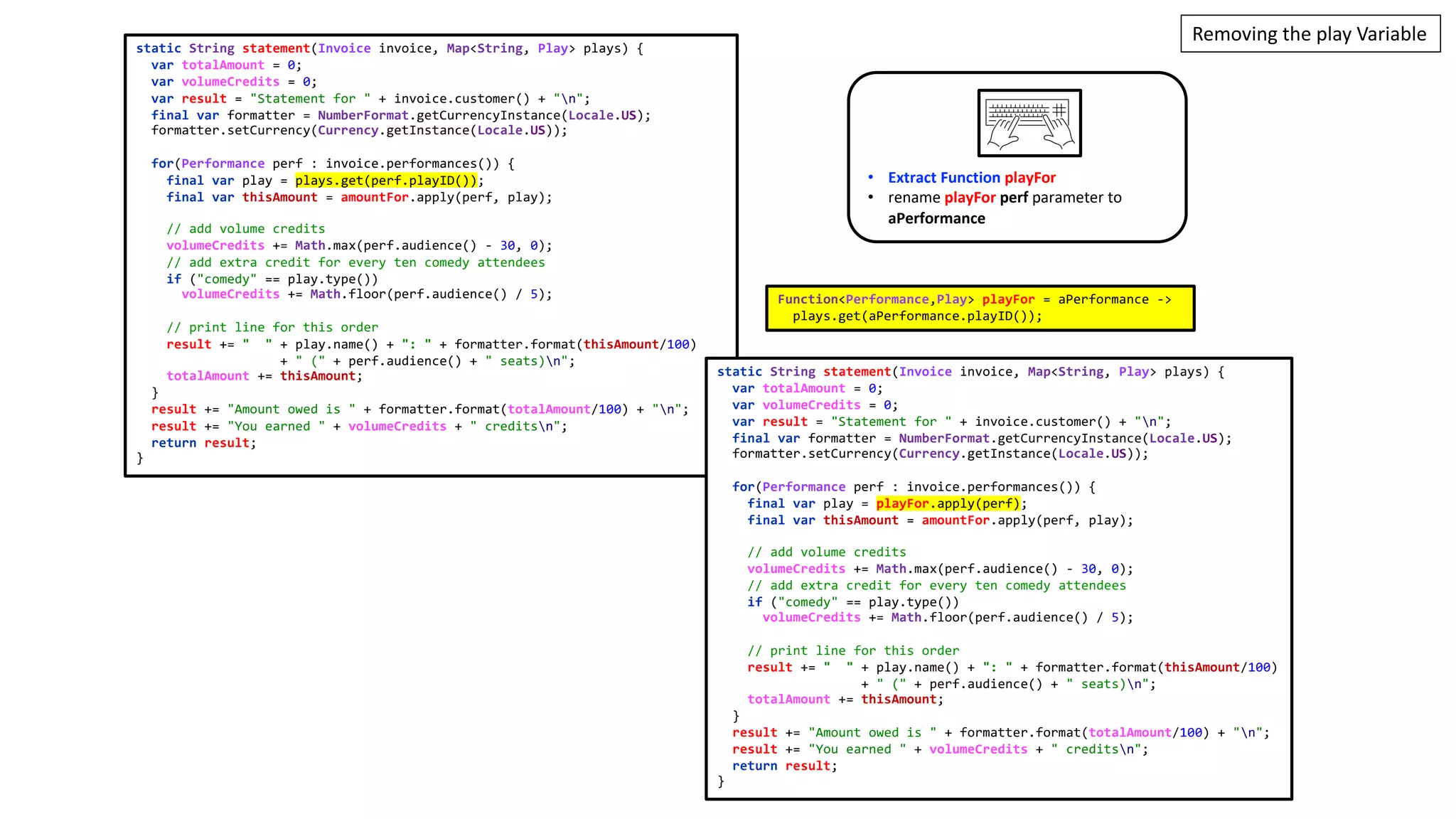Click the yellow playFor Function definition box
Screen dimensions: 1456x819
[980, 308]
